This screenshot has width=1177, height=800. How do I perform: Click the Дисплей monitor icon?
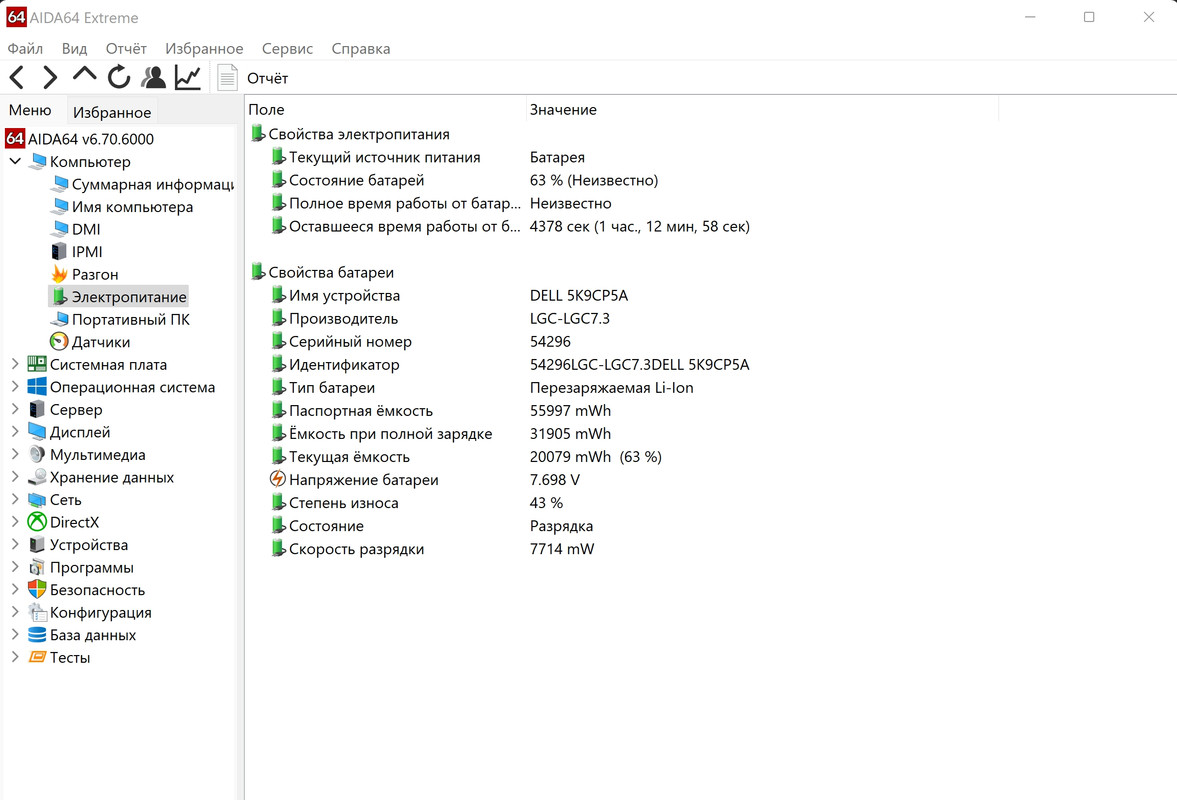37,432
